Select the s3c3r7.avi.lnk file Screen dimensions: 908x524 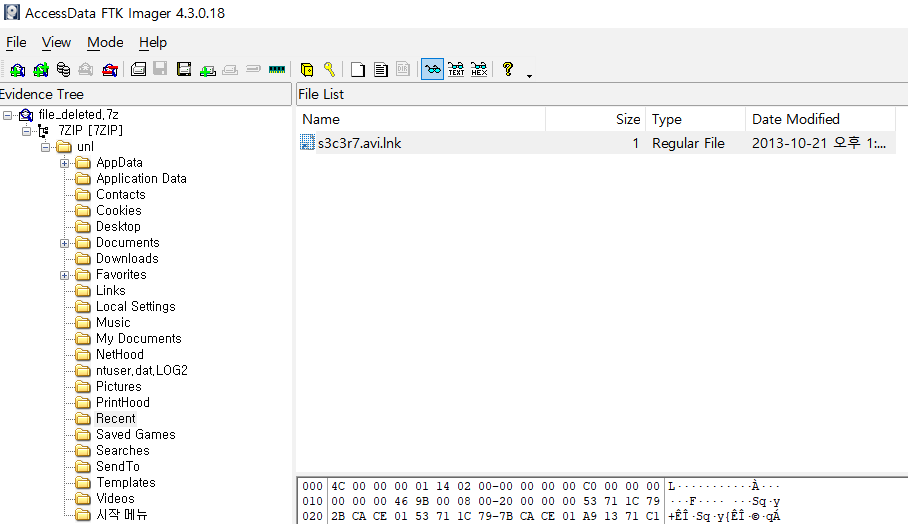pos(359,143)
